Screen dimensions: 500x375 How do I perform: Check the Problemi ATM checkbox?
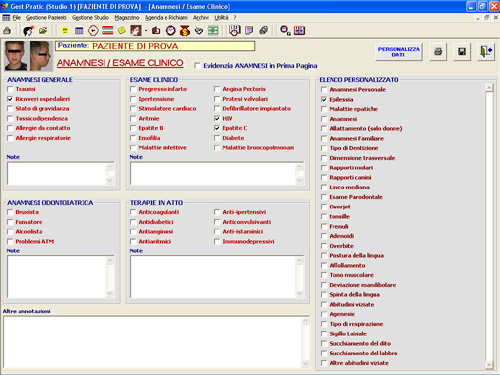pos(10,241)
